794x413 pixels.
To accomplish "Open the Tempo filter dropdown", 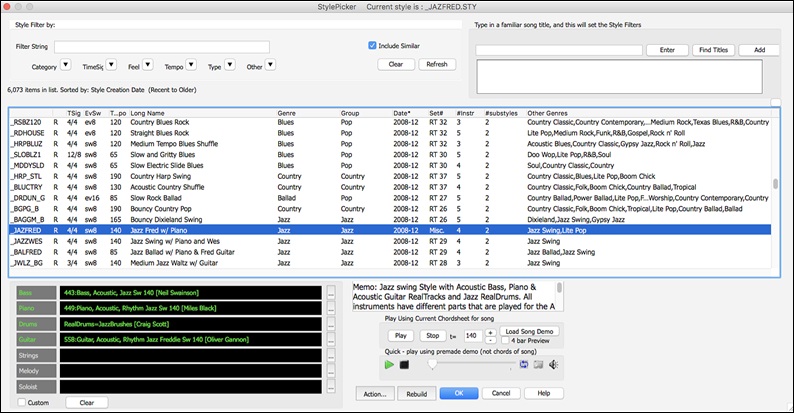I will (x=193, y=65).
